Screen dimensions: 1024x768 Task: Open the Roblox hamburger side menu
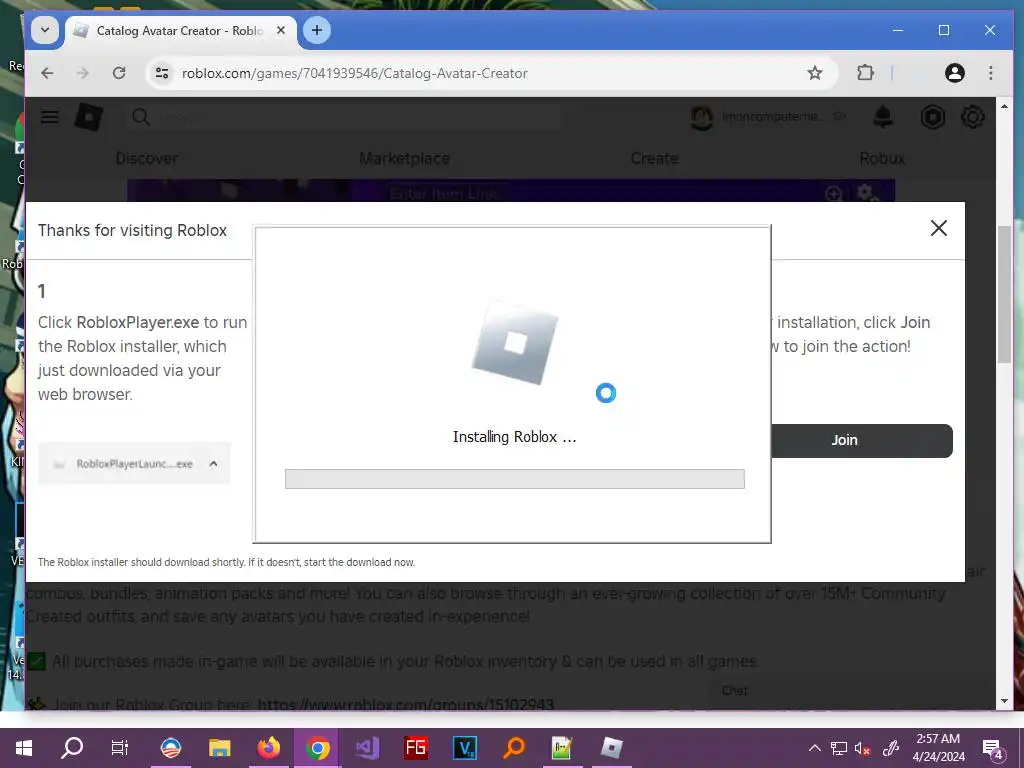coord(50,118)
